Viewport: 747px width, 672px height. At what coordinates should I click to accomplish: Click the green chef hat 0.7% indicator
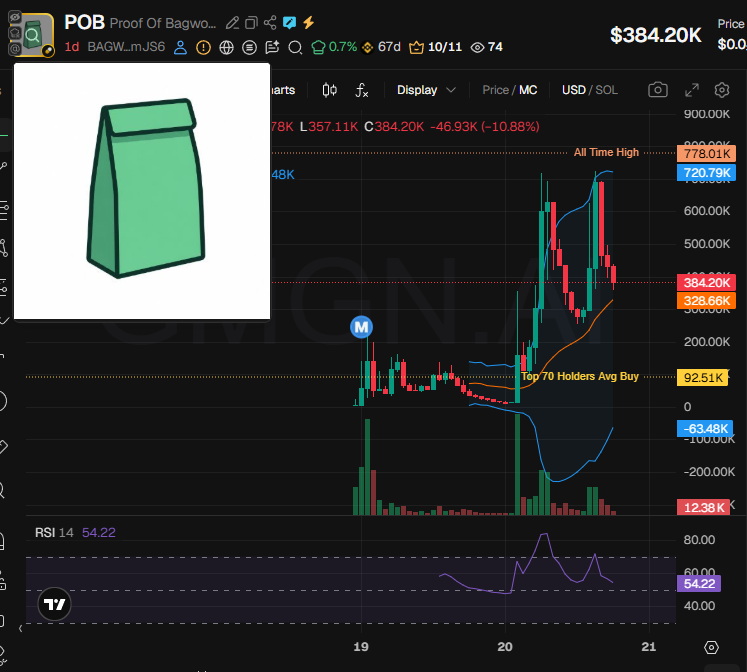(x=334, y=47)
